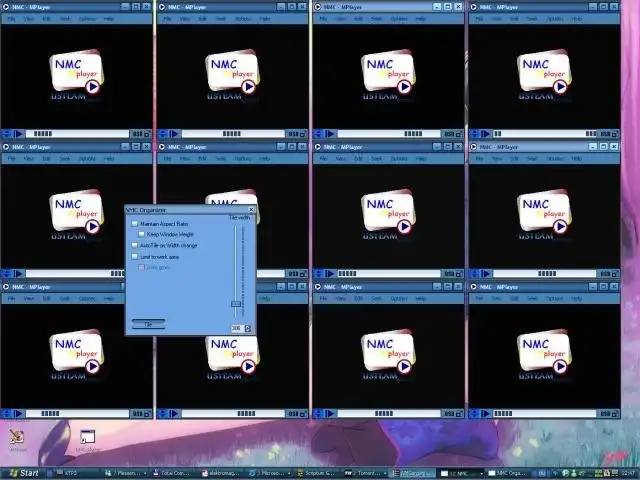Enable the Keep Window Height checkbox
640x480 pixels.
141,234
